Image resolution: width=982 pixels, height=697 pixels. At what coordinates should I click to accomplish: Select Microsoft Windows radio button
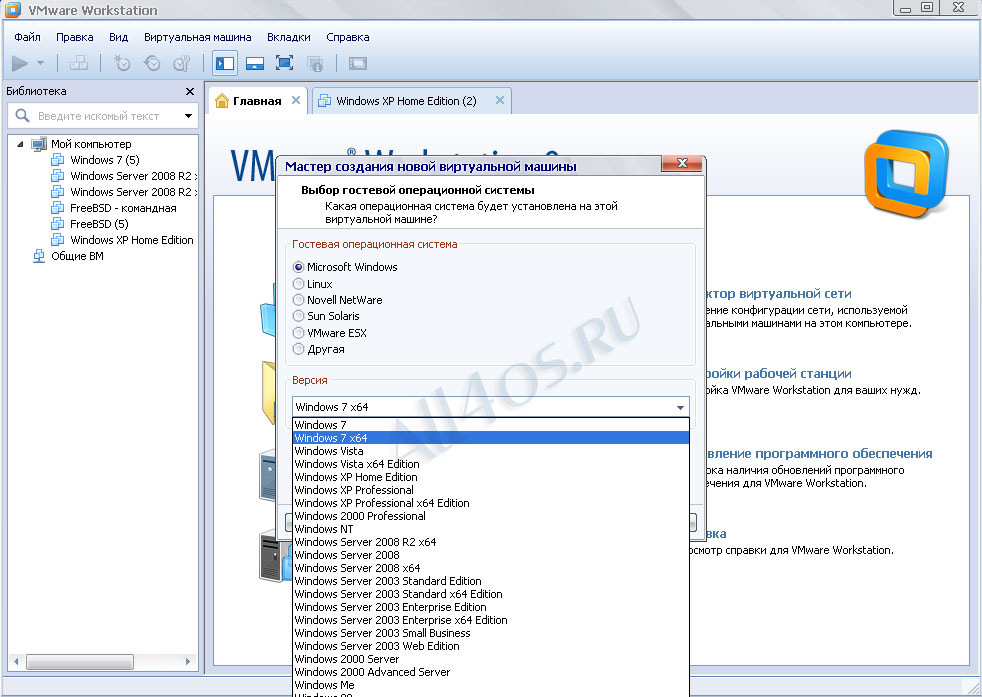click(299, 267)
